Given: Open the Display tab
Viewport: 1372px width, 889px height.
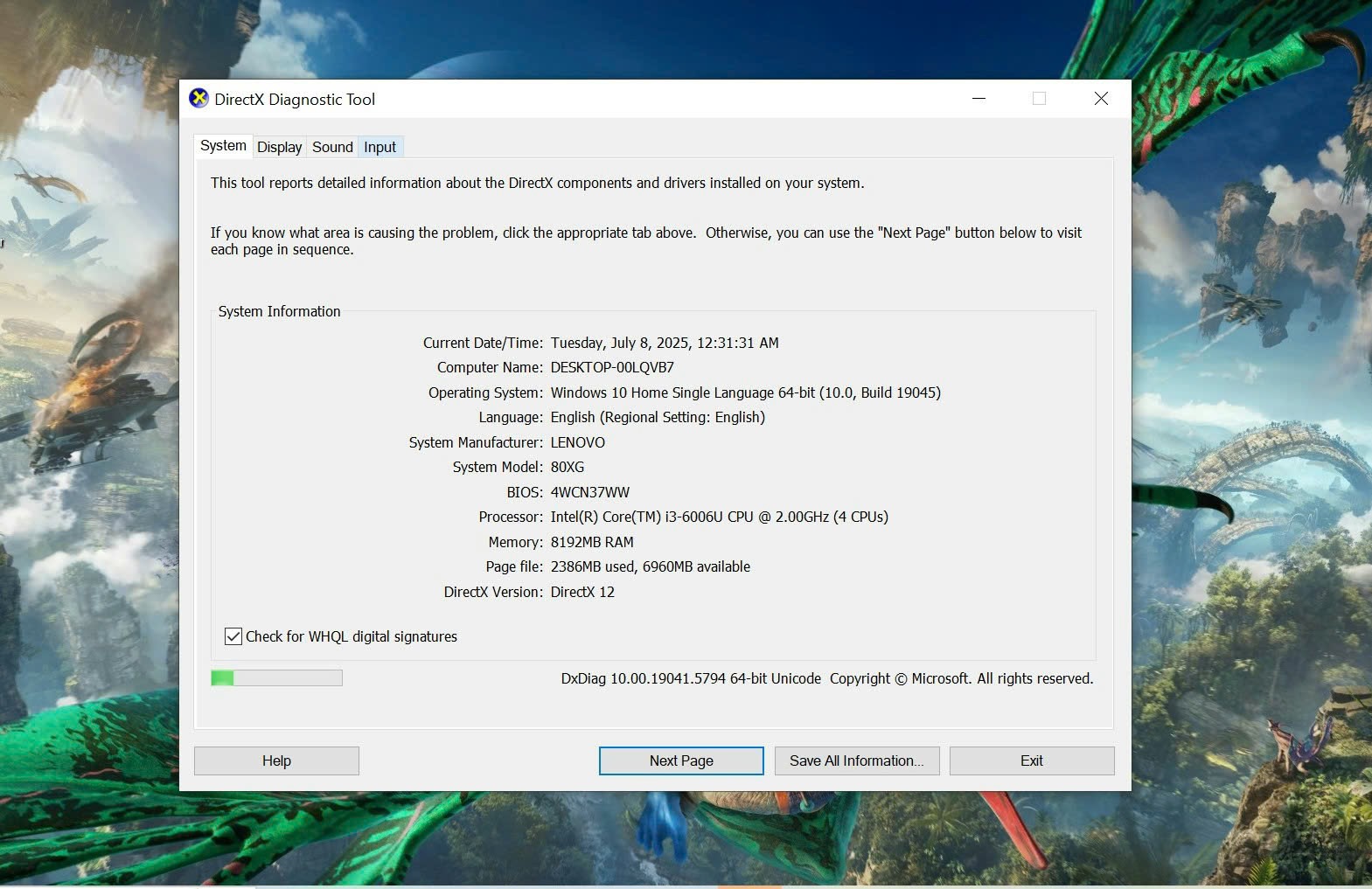Looking at the screenshot, I should [x=279, y=147].
